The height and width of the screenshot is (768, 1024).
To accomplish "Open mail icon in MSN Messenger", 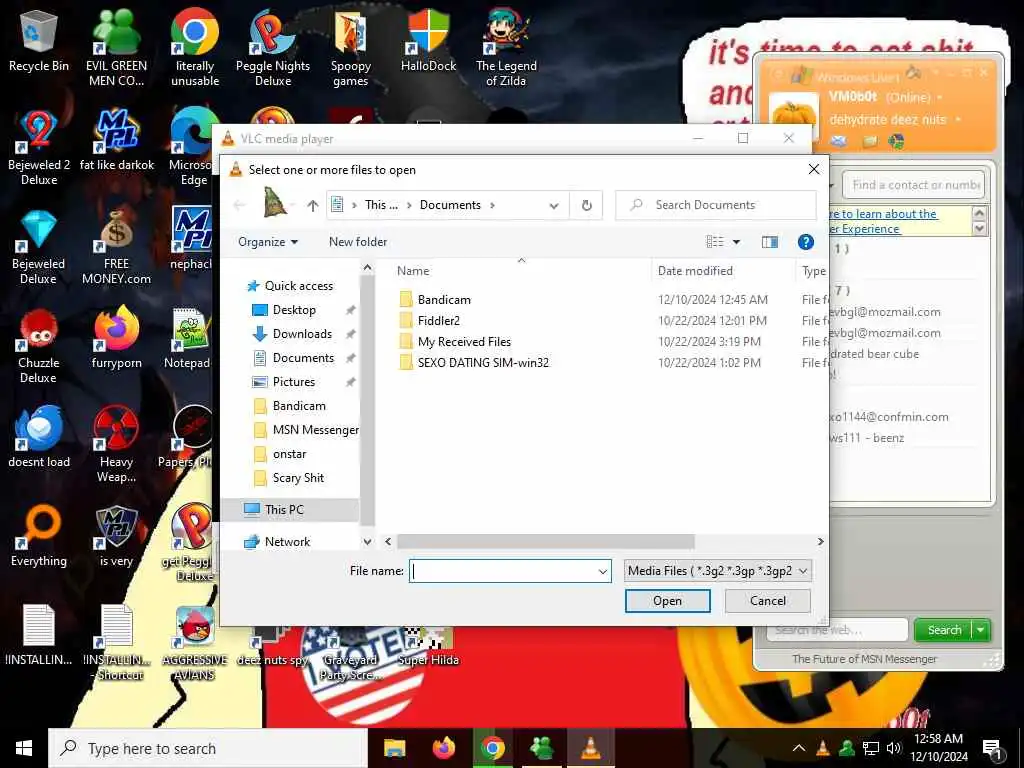I will coord(839,142).
